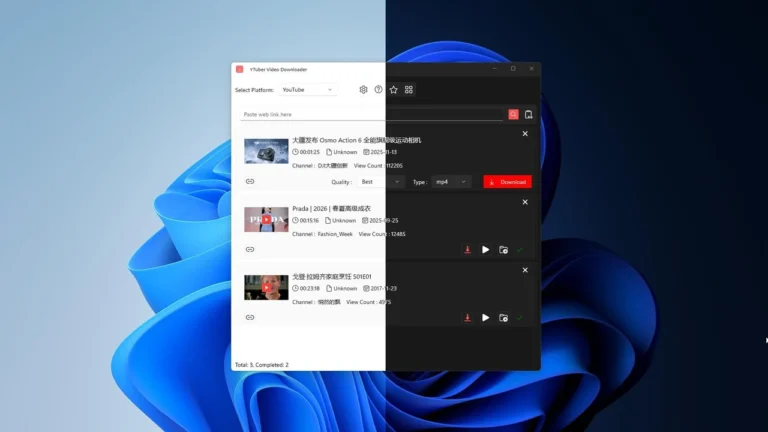Remove the Osmo Action 6 item

tap(525, 134)
